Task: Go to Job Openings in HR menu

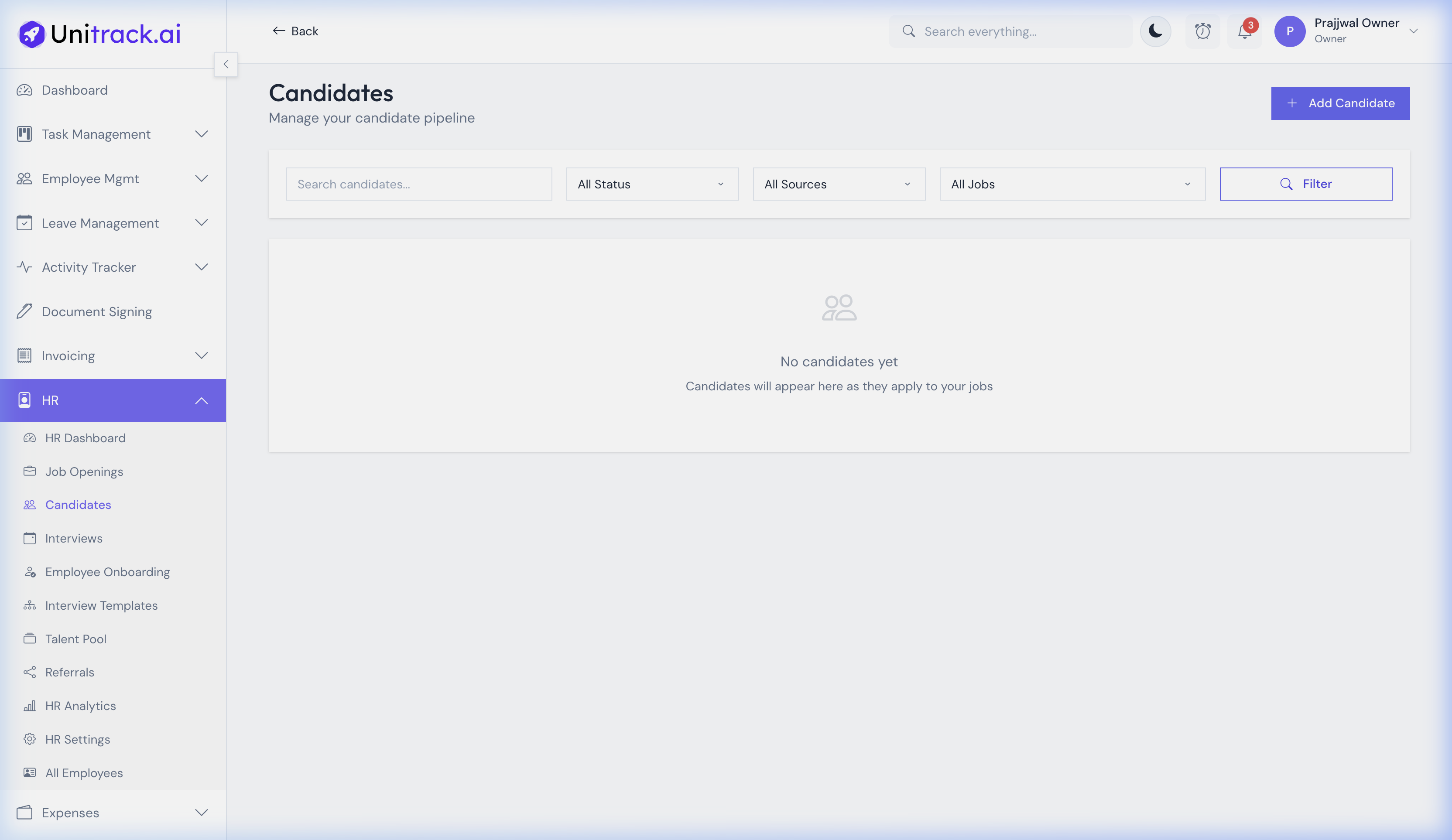Action: click(84, 471)
